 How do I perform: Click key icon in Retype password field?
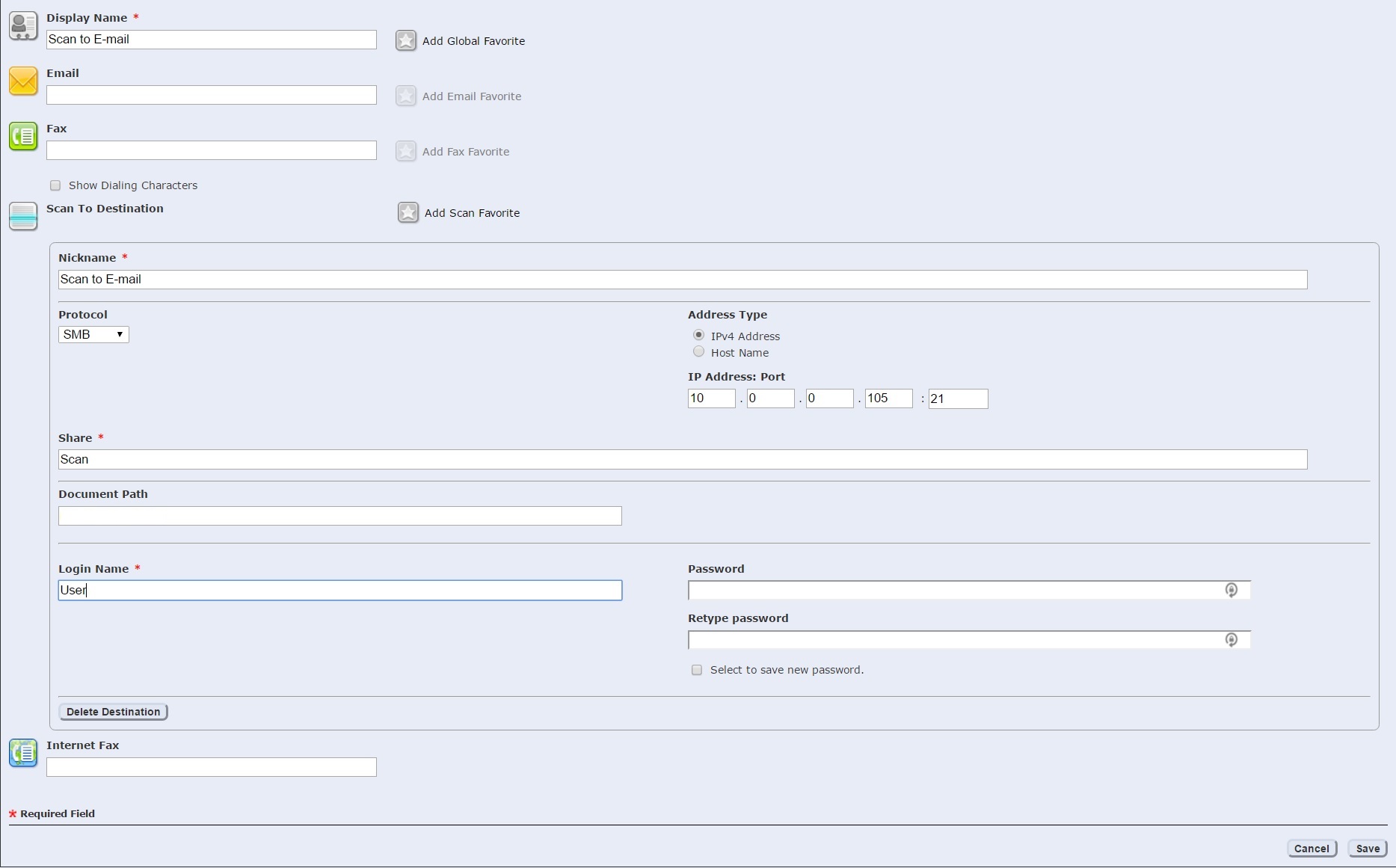1231,640
